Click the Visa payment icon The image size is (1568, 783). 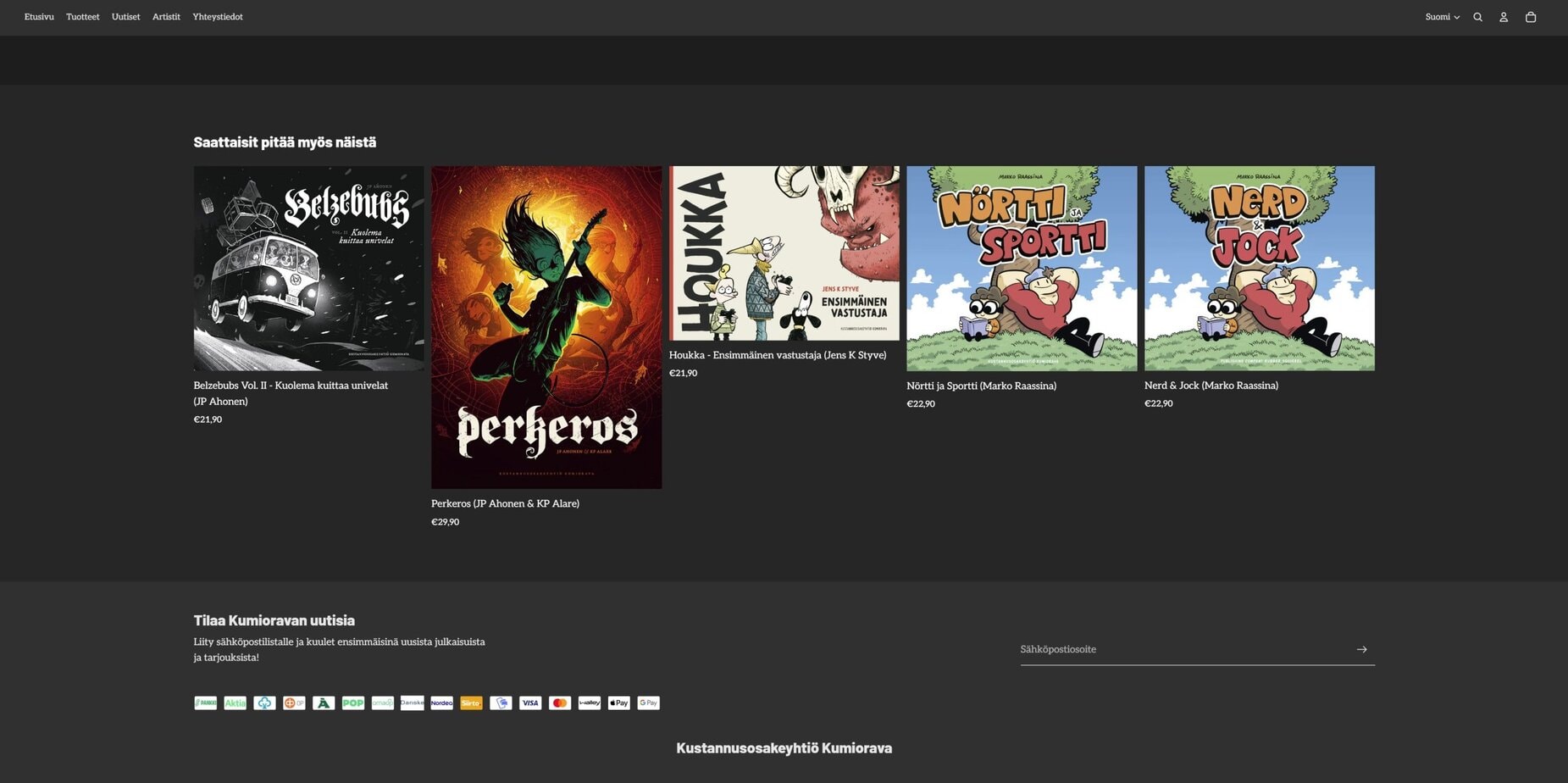tap(530, 702)
